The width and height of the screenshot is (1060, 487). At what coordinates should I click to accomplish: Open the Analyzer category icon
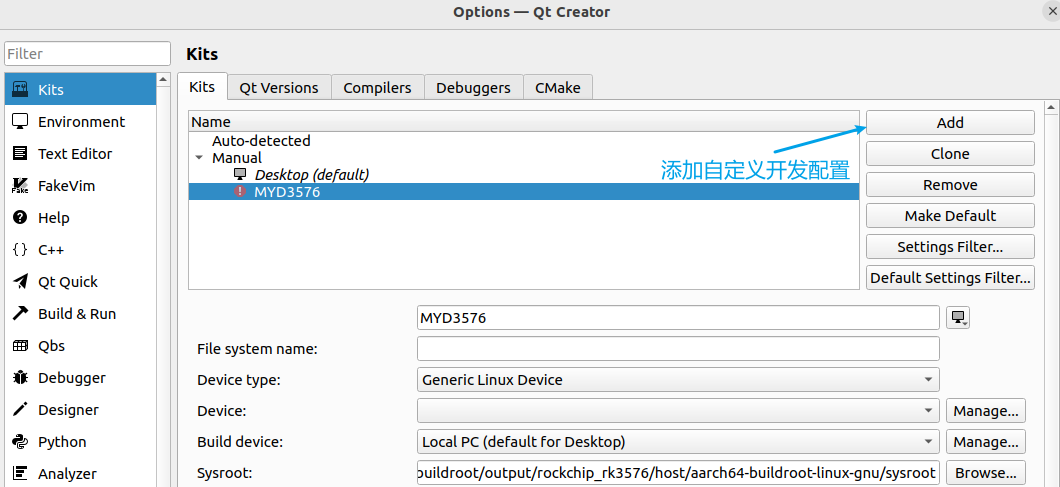[x=20, y=473]
